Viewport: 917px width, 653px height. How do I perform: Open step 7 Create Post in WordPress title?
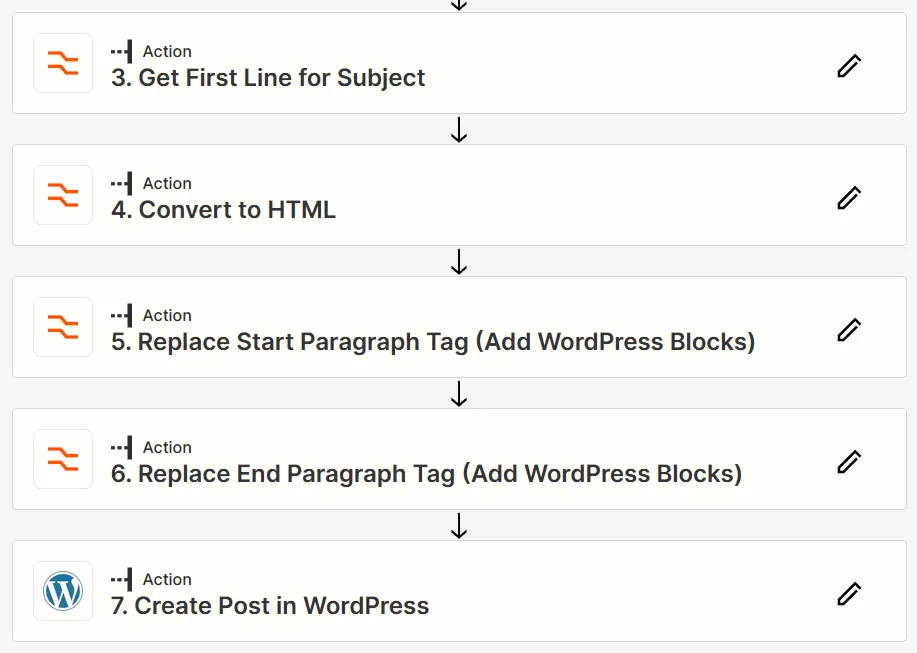(270, 606)
